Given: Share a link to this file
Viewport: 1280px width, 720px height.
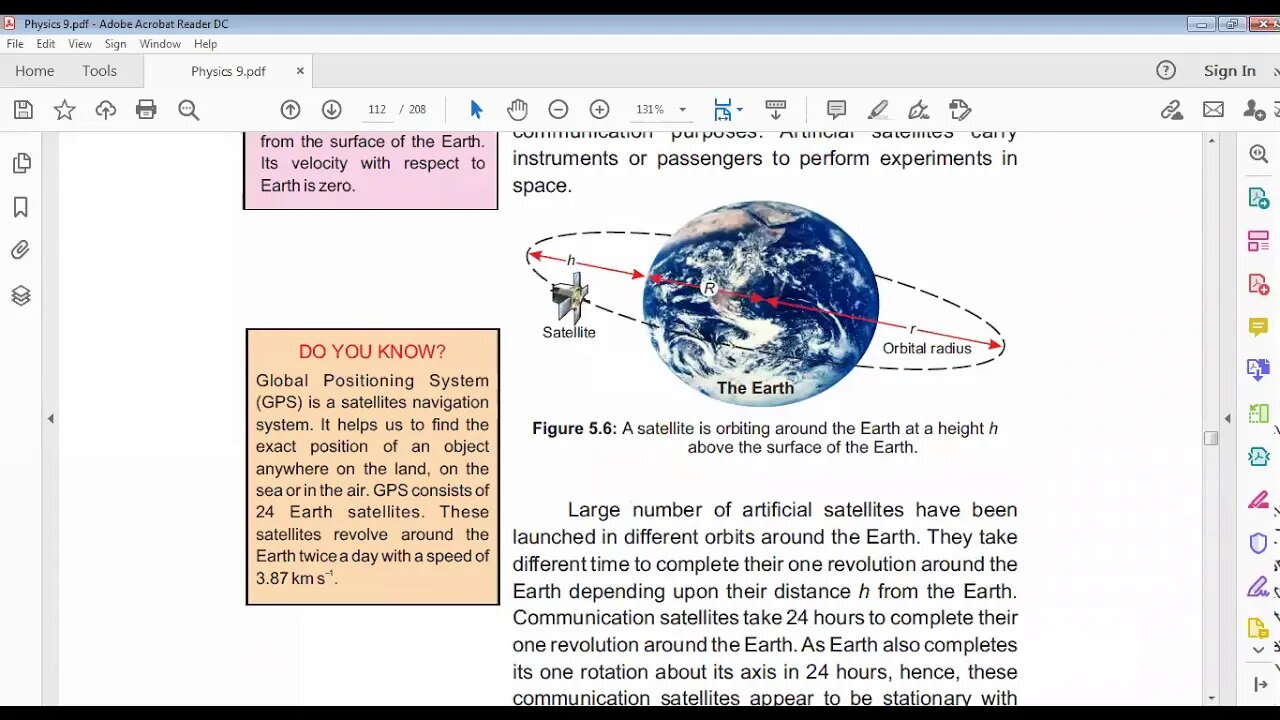Looking at the screenshot, I should point(1172,110).
